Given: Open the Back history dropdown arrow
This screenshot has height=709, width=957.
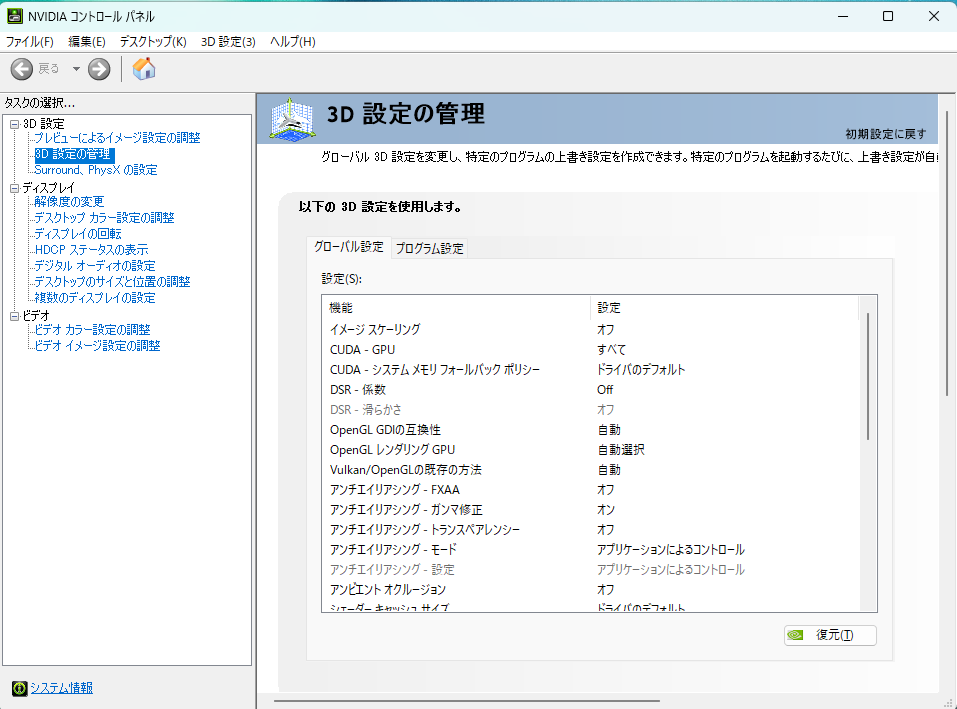Looking at the screenshot, I should pos(75,69).
